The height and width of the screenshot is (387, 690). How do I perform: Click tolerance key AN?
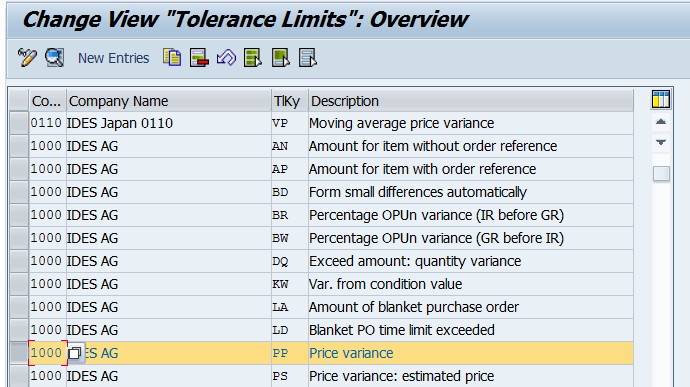(280, 146)
